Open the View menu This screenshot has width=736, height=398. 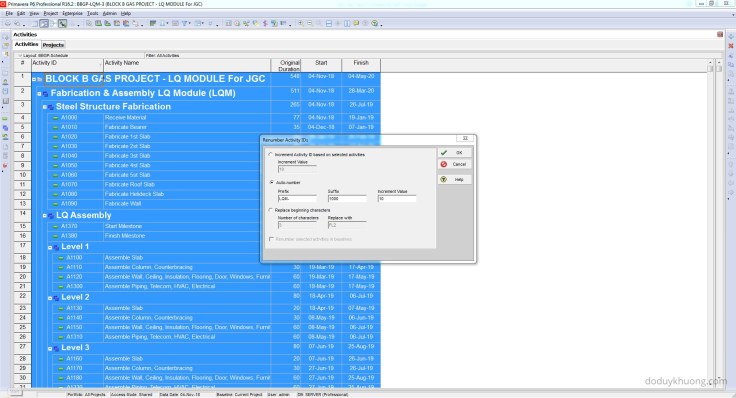tap(34, 14)
